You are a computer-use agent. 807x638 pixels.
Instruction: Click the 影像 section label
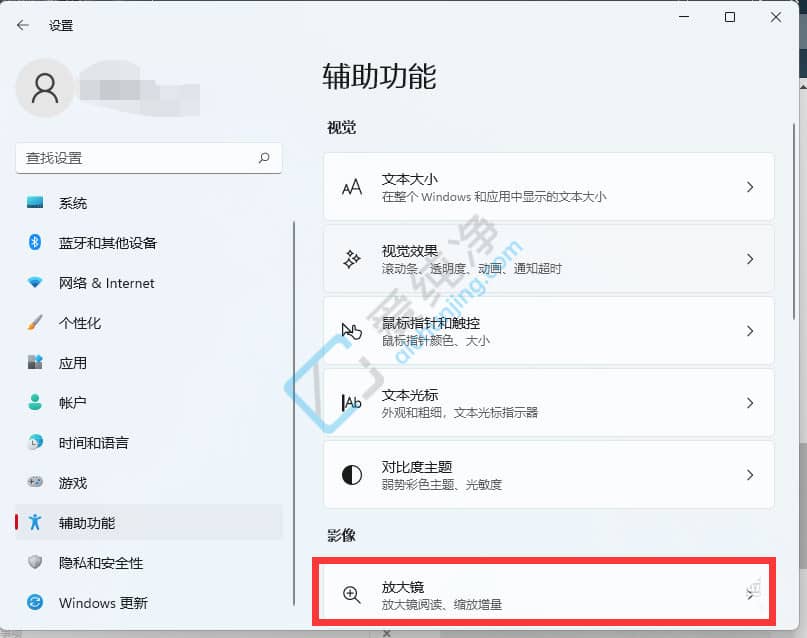pyautogui.click(x=342, y=536)
